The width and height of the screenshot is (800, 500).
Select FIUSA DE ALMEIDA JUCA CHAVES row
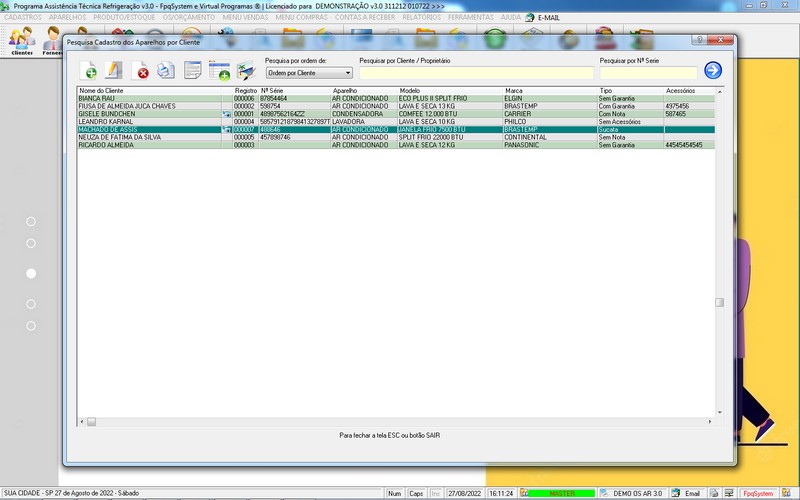point(396,106)
